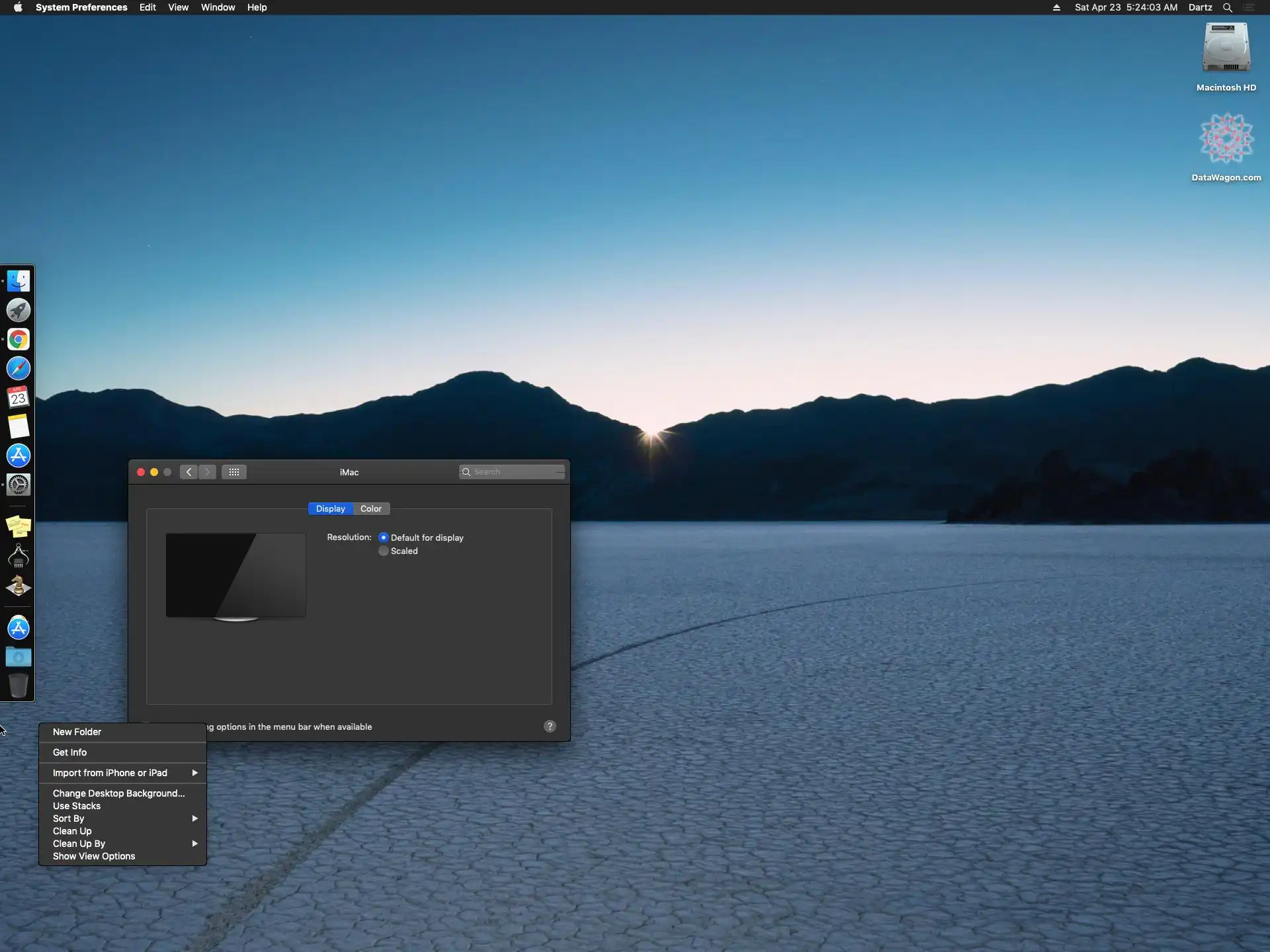The image size is (1270, 952).
Task: Launch Launchpad rocket icon in Dock
Action: pyautogui.click(x=19, y=310)
